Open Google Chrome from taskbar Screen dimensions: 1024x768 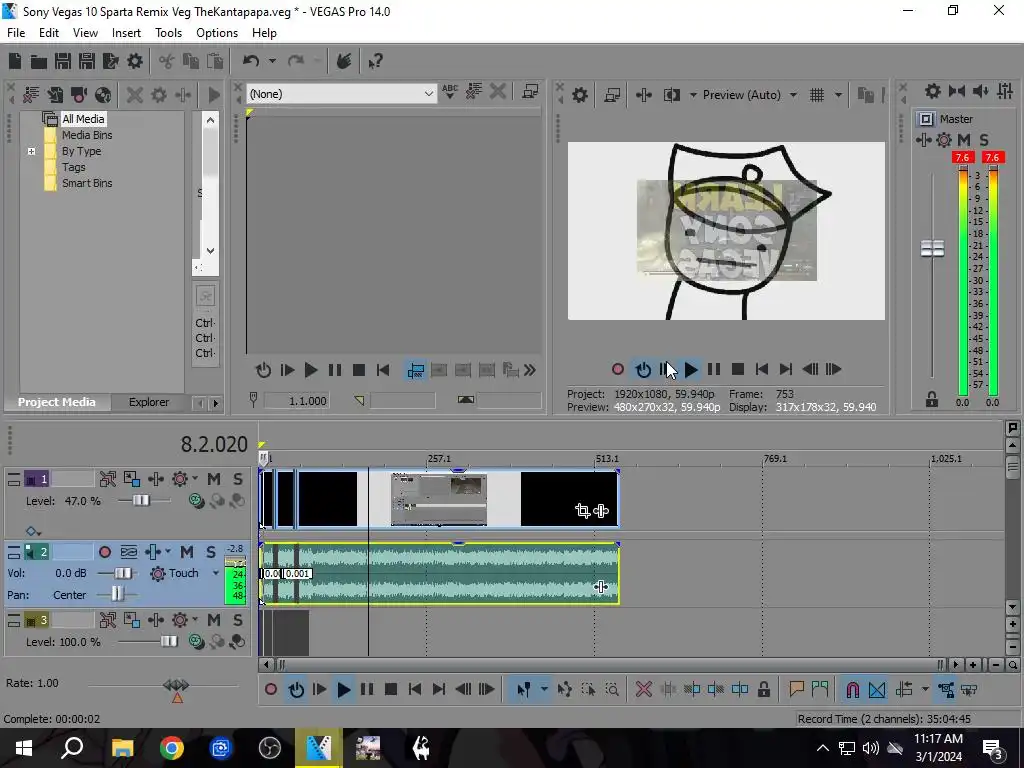[172, 748]
